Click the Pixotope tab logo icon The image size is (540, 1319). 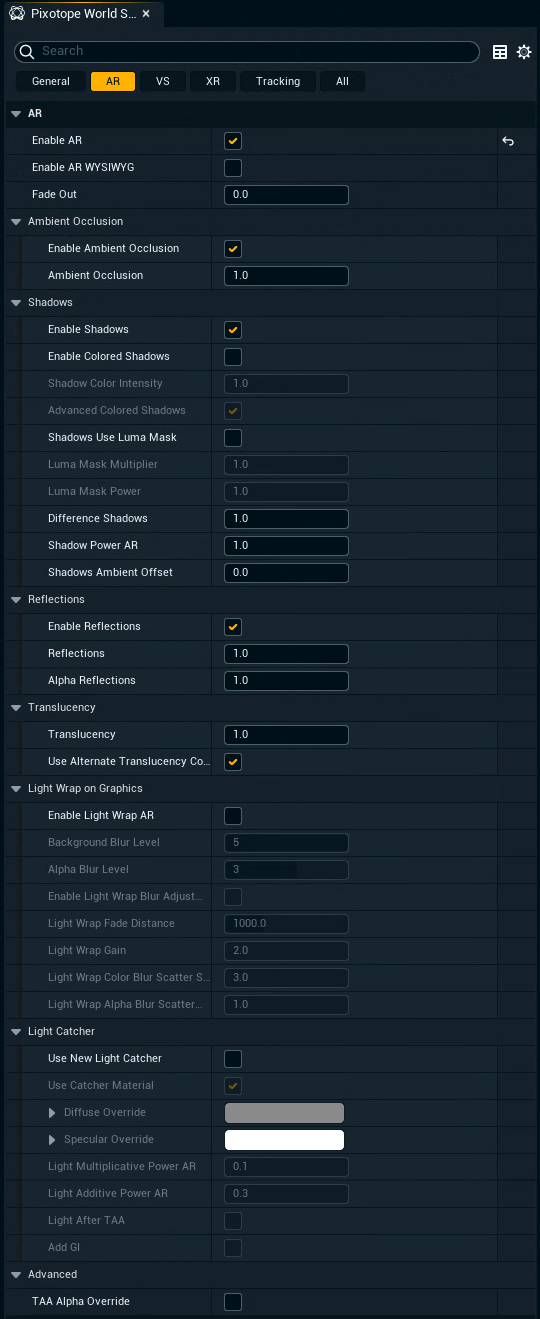(17, 14)
